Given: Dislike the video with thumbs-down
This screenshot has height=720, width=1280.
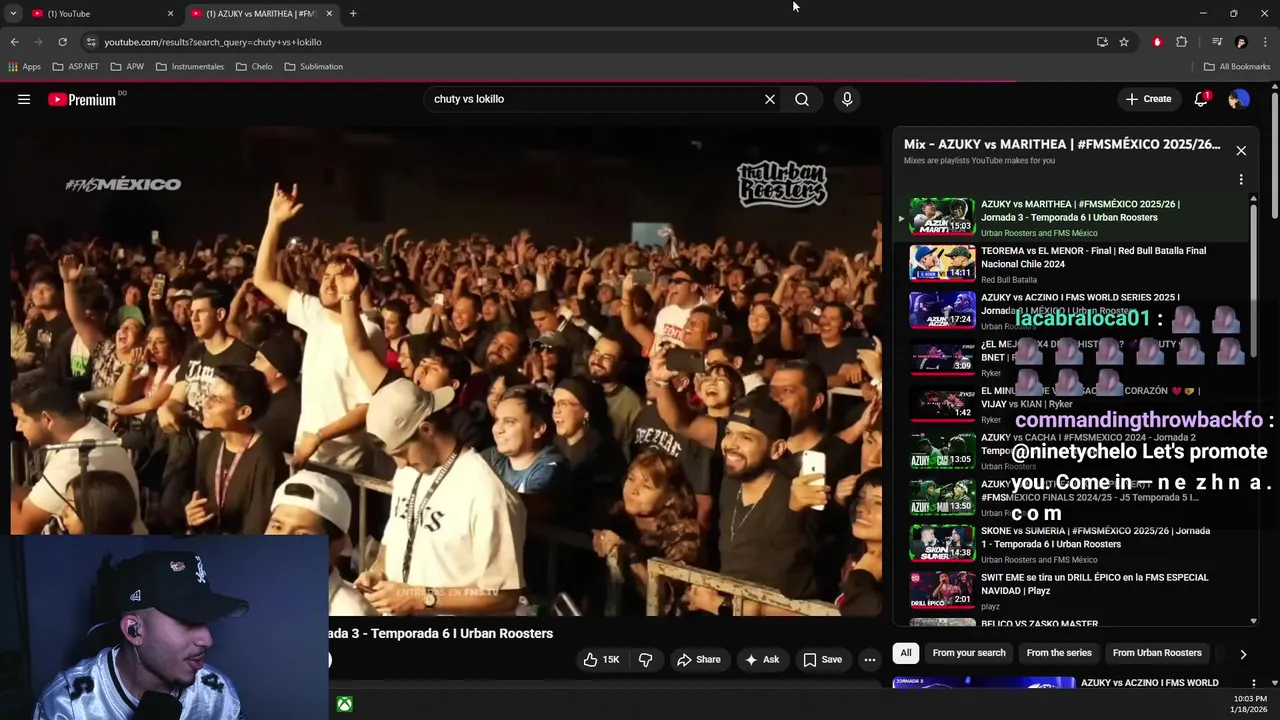Looking at the screenshot, I should click(646, 660).
